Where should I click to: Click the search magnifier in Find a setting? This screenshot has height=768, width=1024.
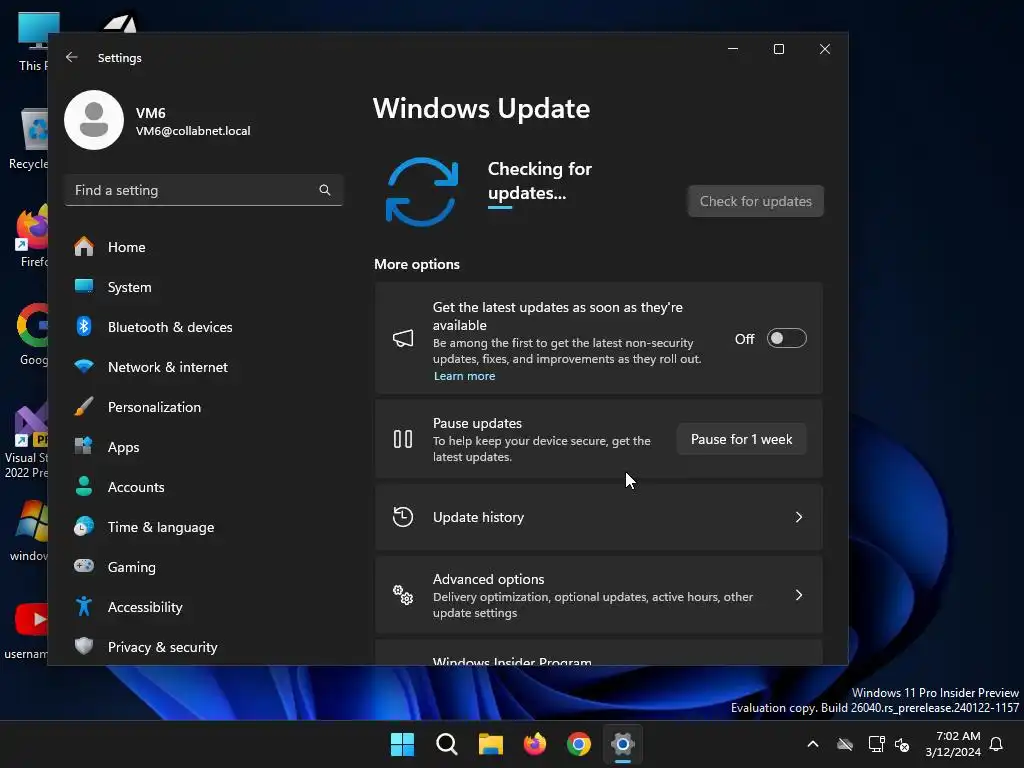click(x=325, y=190)
